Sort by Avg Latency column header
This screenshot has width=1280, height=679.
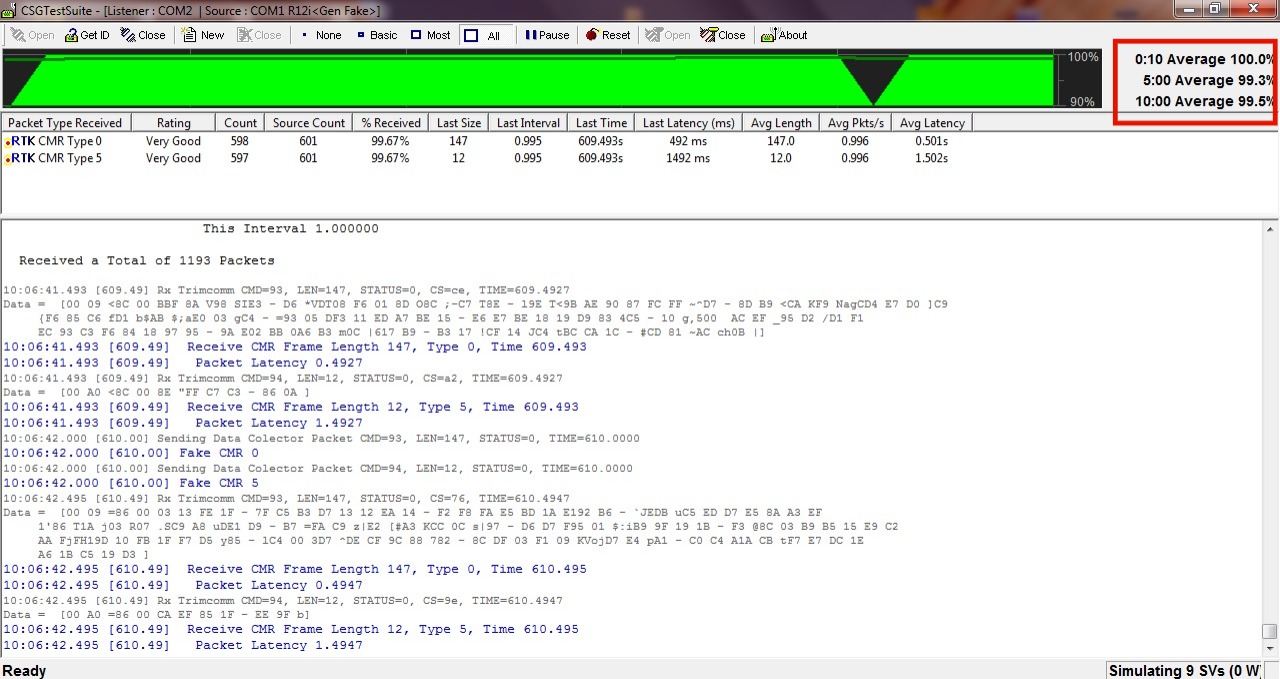(931, 123)
